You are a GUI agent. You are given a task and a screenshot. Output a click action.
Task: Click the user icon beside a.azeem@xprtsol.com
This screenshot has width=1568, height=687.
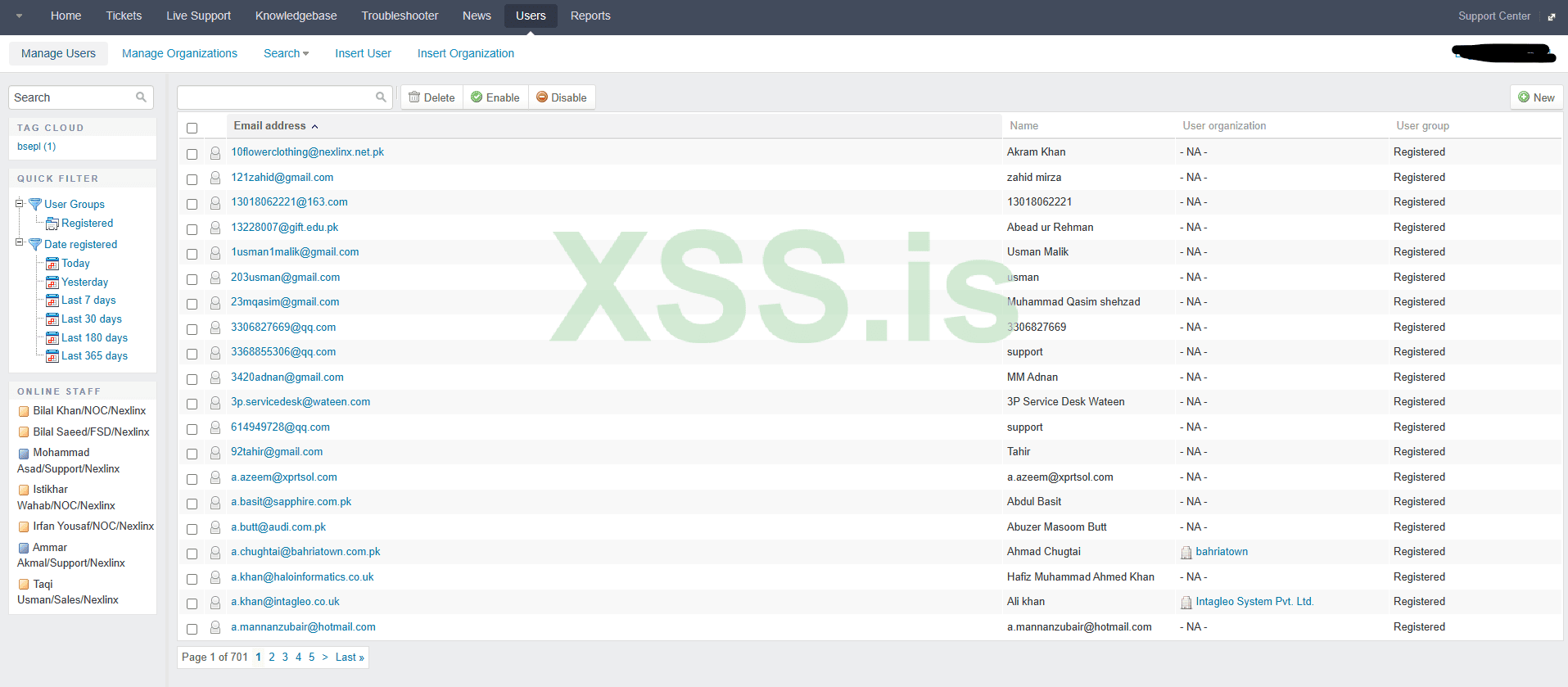click(215, 477)
